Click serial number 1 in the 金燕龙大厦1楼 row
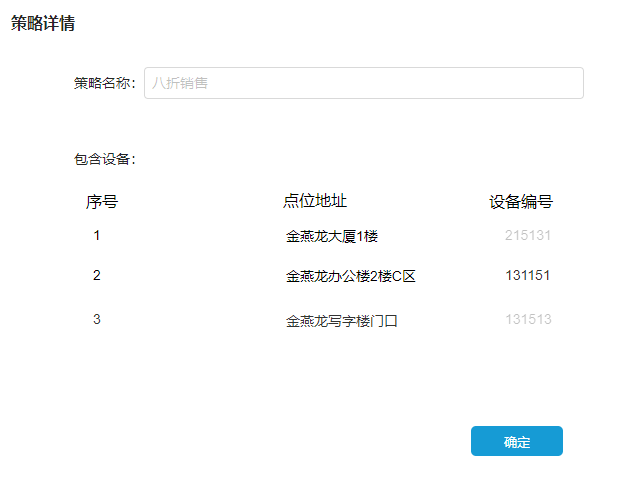The image size is (633, 478). [96, 235]
